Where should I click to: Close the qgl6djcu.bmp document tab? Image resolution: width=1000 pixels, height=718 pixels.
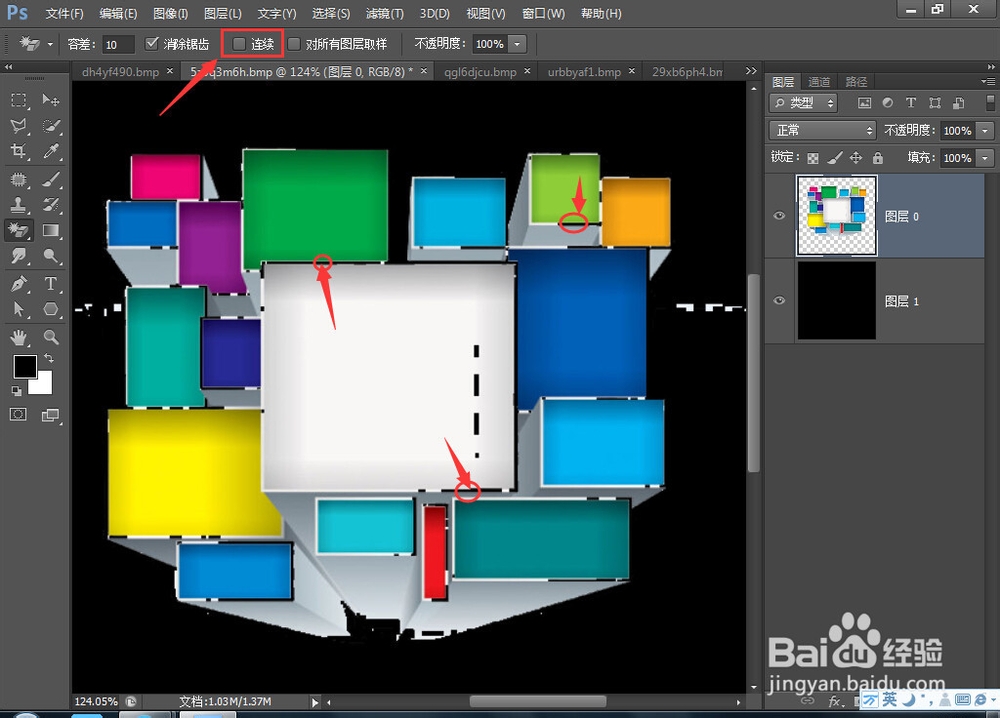527,71
